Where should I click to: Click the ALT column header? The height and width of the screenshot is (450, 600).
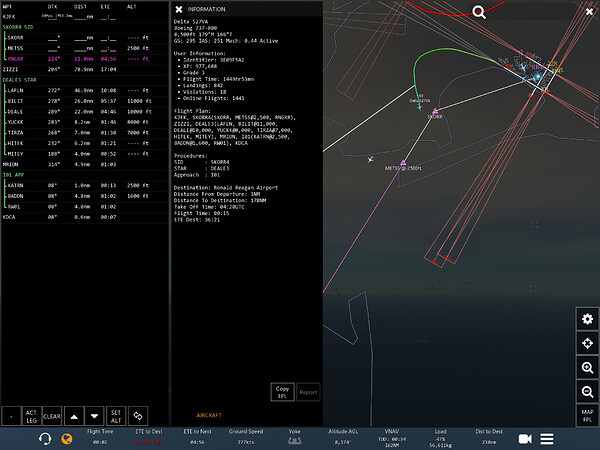(x=132, y=7)
